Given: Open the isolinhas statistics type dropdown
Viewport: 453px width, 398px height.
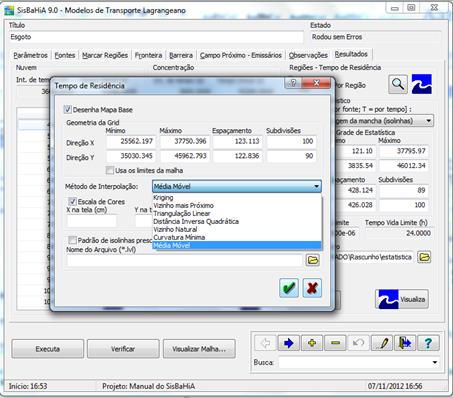Looking at the screenshot, I should coord(429,121).
